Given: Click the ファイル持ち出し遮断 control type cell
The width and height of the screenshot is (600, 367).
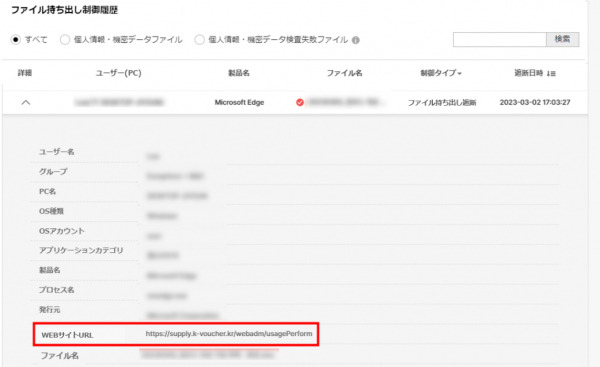Looking at the screenshot, I should [x=442, y=102].
